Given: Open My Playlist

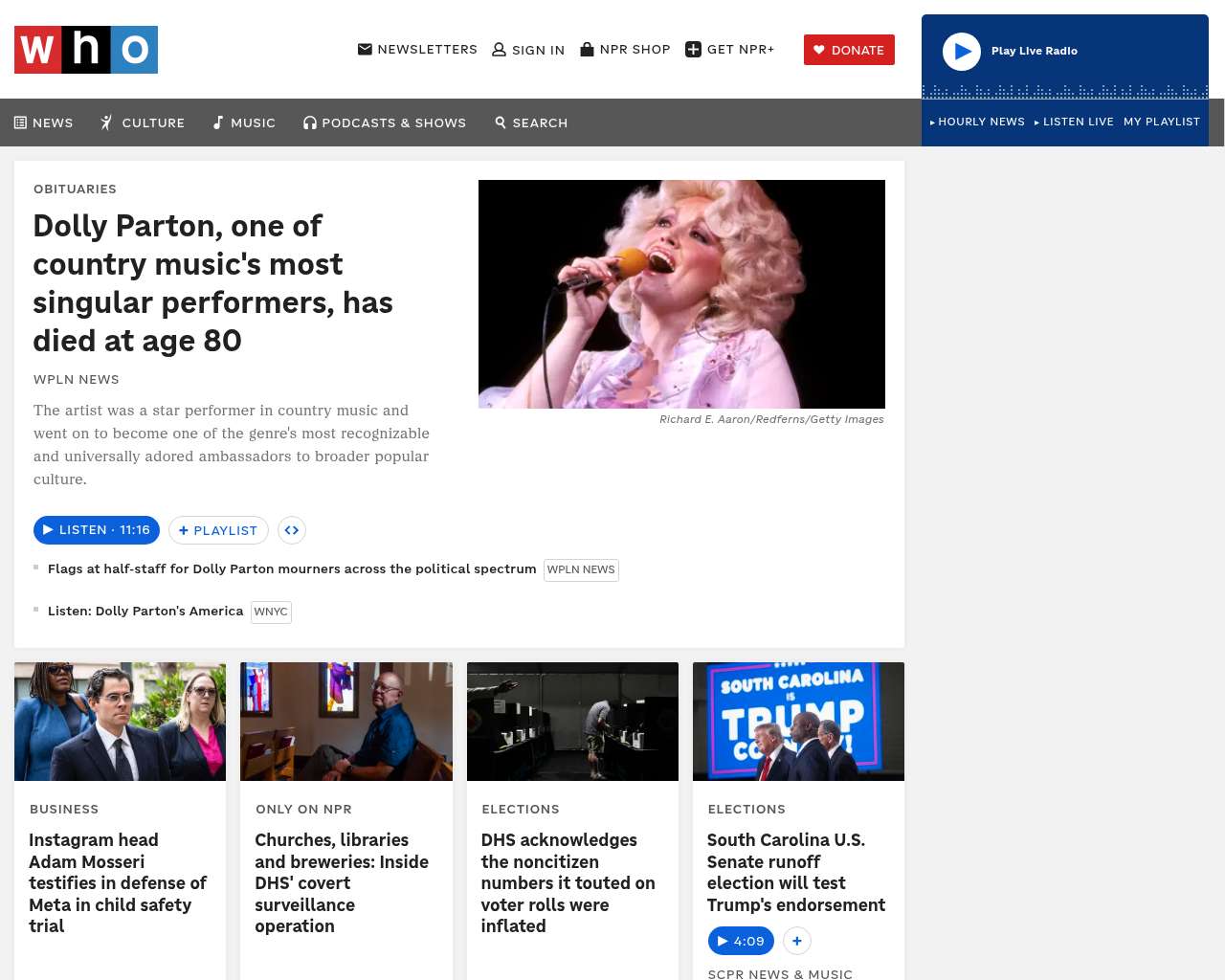Looking at the screenshot, I should click(1162, 122).
